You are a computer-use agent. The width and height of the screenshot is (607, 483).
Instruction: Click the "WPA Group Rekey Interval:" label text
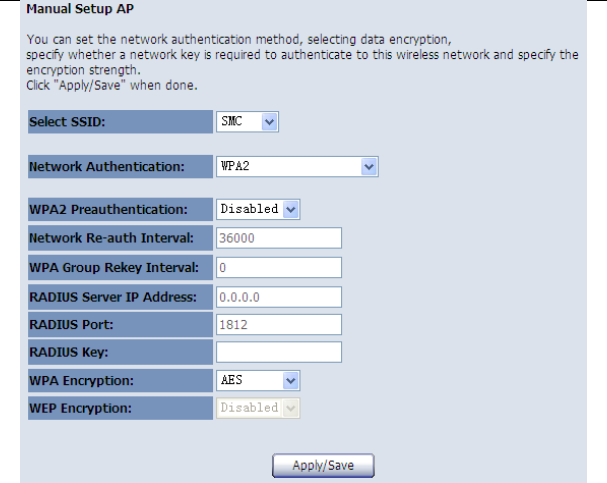click(115, 267)
